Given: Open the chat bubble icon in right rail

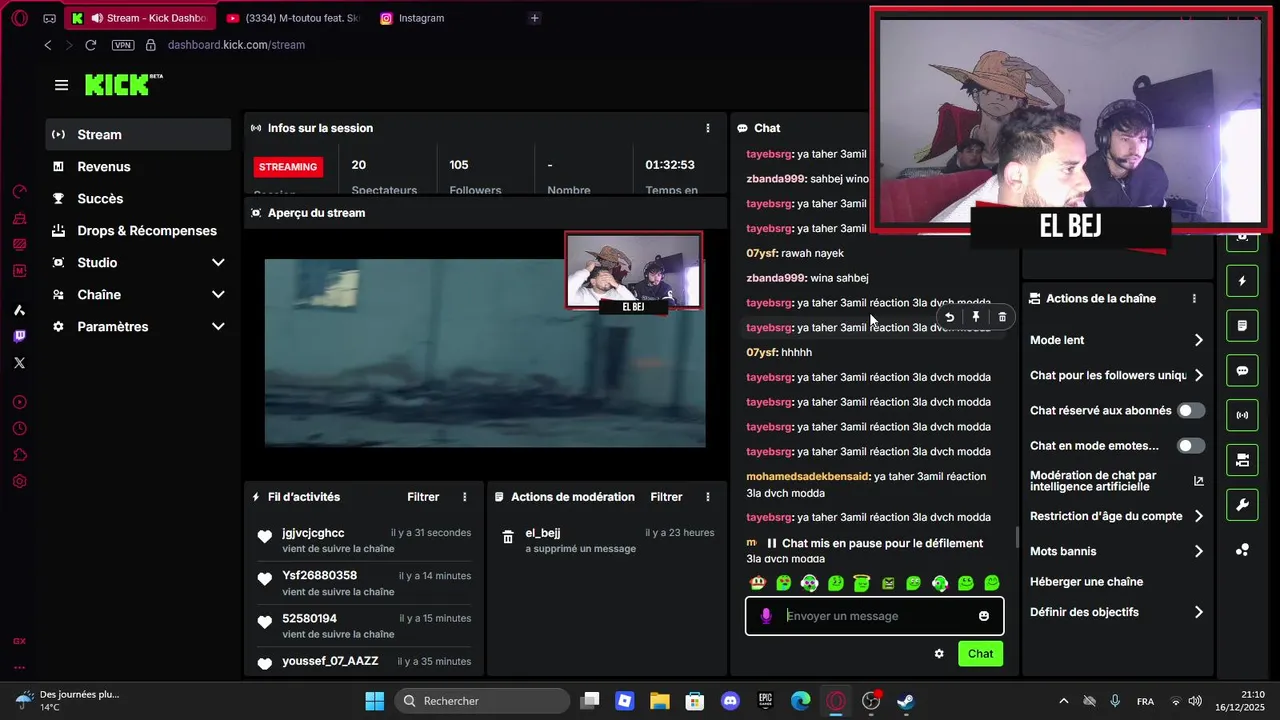Looking at the screenshot, I should click(1242, 370).
